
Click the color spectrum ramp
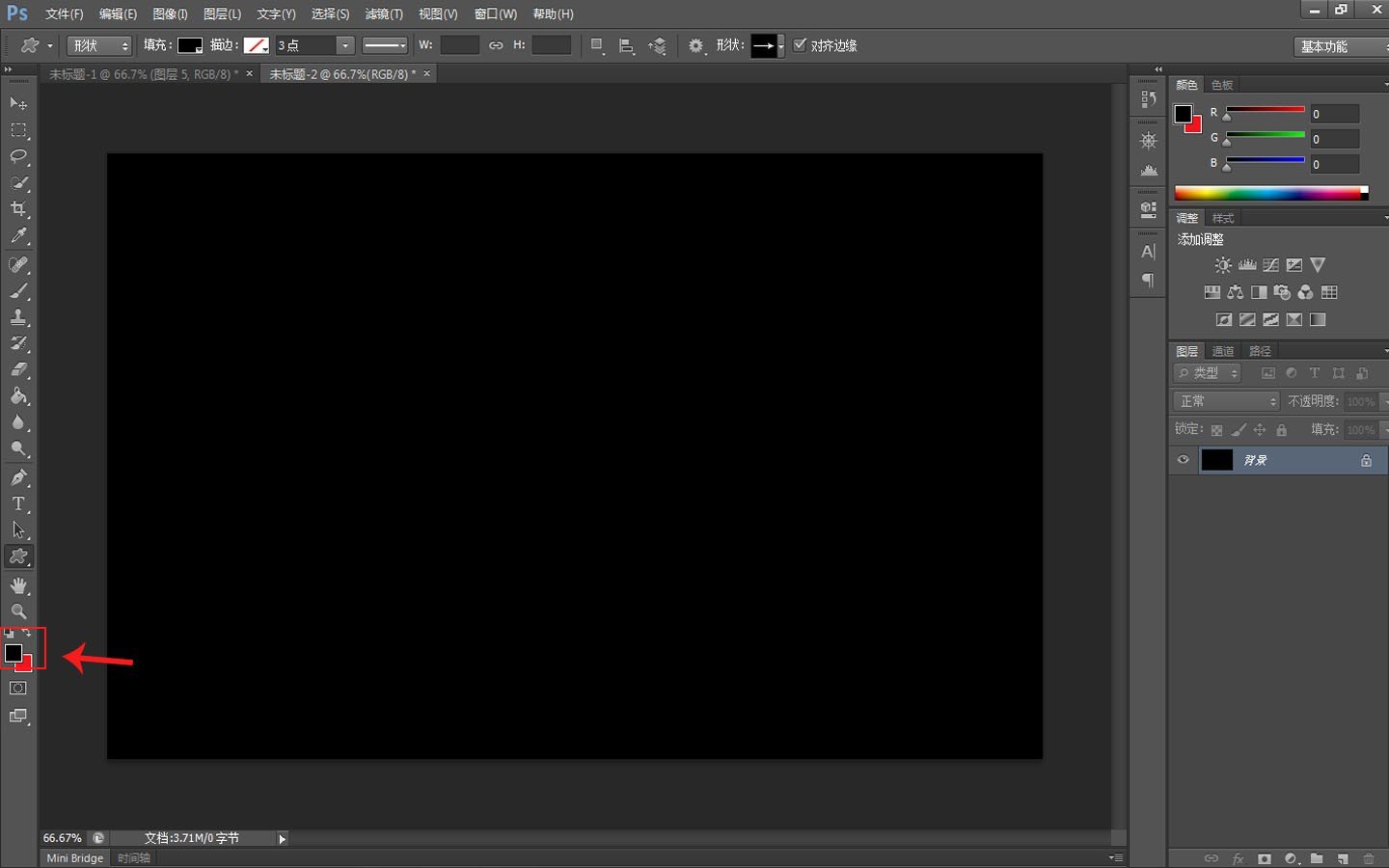1271,194
